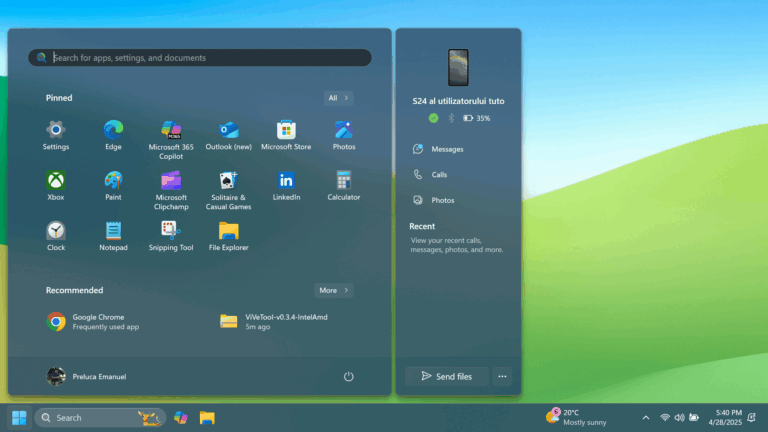Open the Snipping Tool

click(x=171, y=236)
